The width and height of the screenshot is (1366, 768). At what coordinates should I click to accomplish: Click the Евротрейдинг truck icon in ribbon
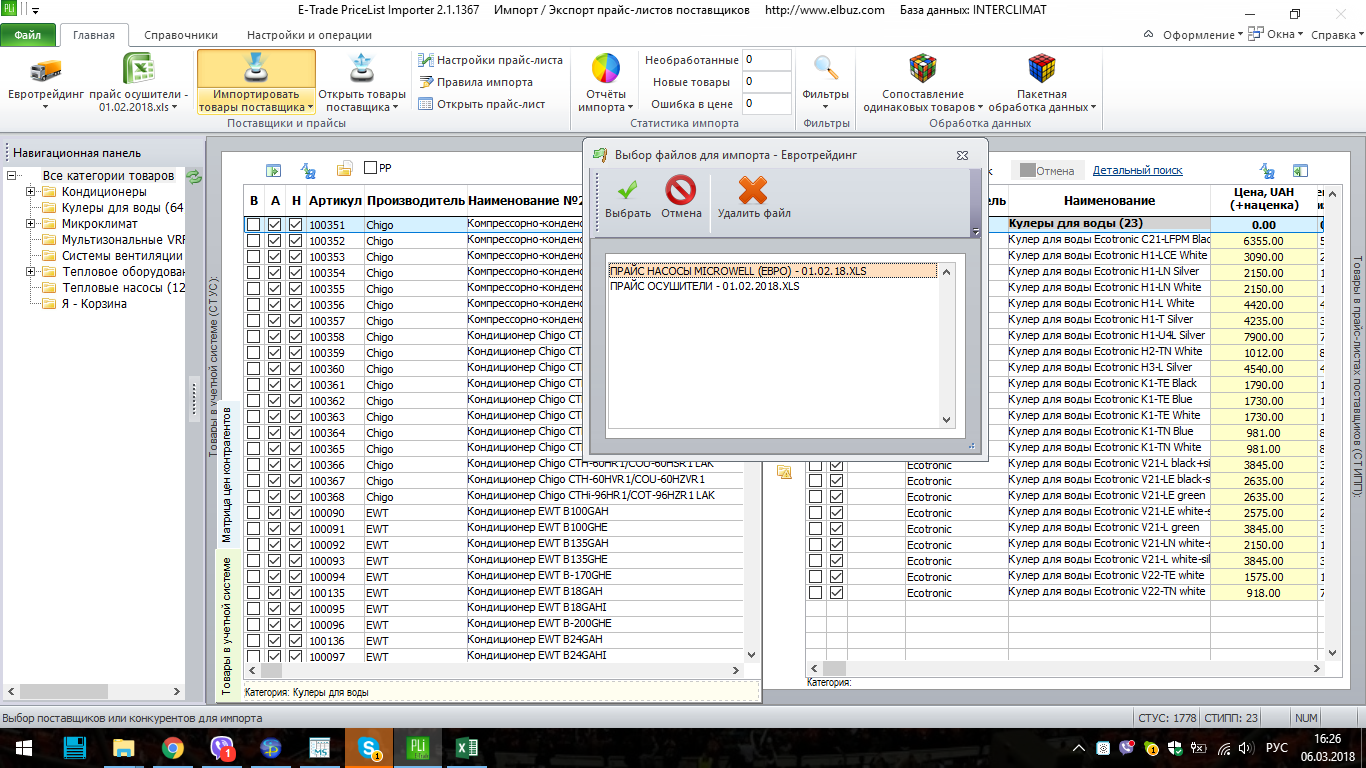tap(47, 70)
